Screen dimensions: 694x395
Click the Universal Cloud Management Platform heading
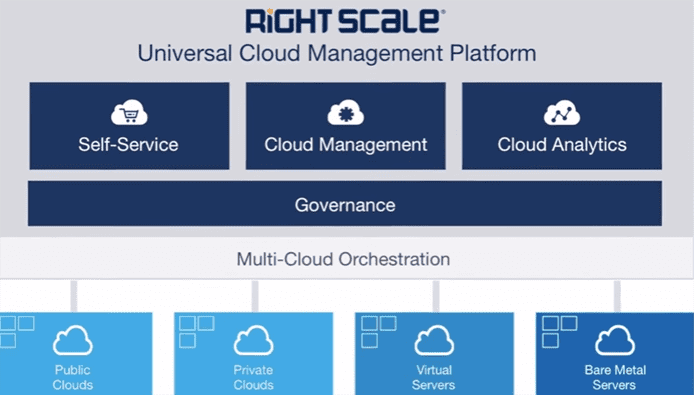[x=337, y=54]
